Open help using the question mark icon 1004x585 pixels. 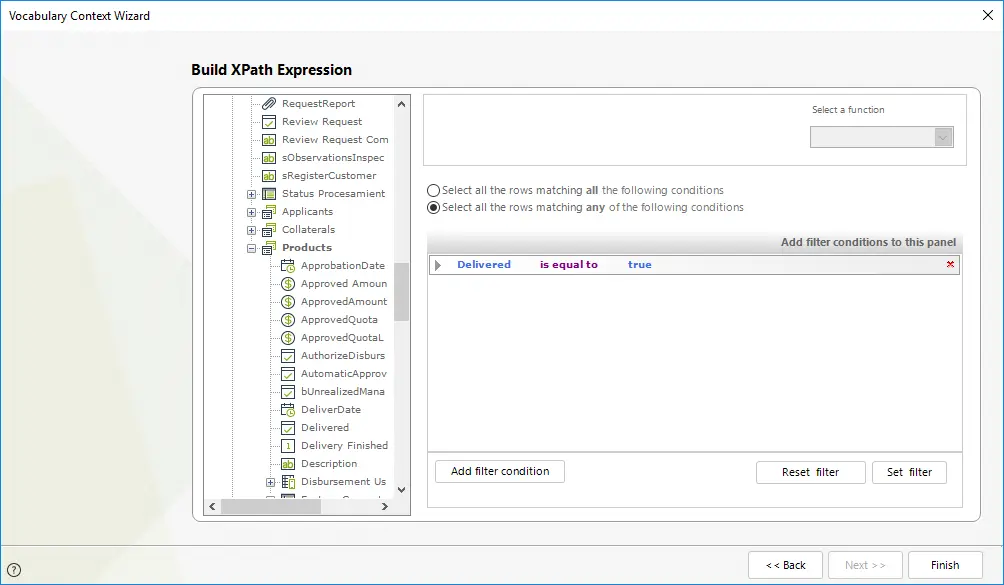tap(13, 570)
